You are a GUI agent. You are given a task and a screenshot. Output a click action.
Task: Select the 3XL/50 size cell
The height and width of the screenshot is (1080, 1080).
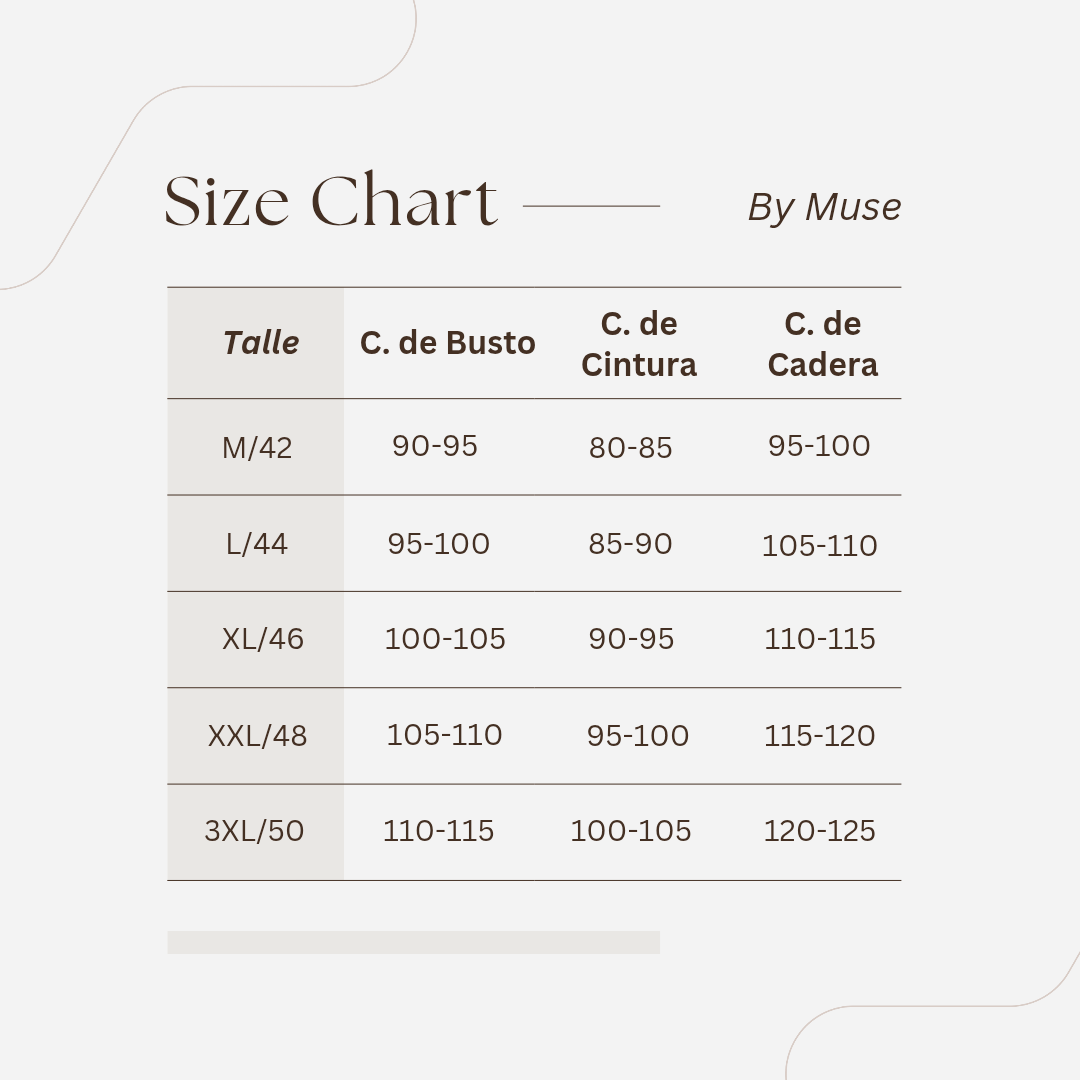click(x=254, y=831)
